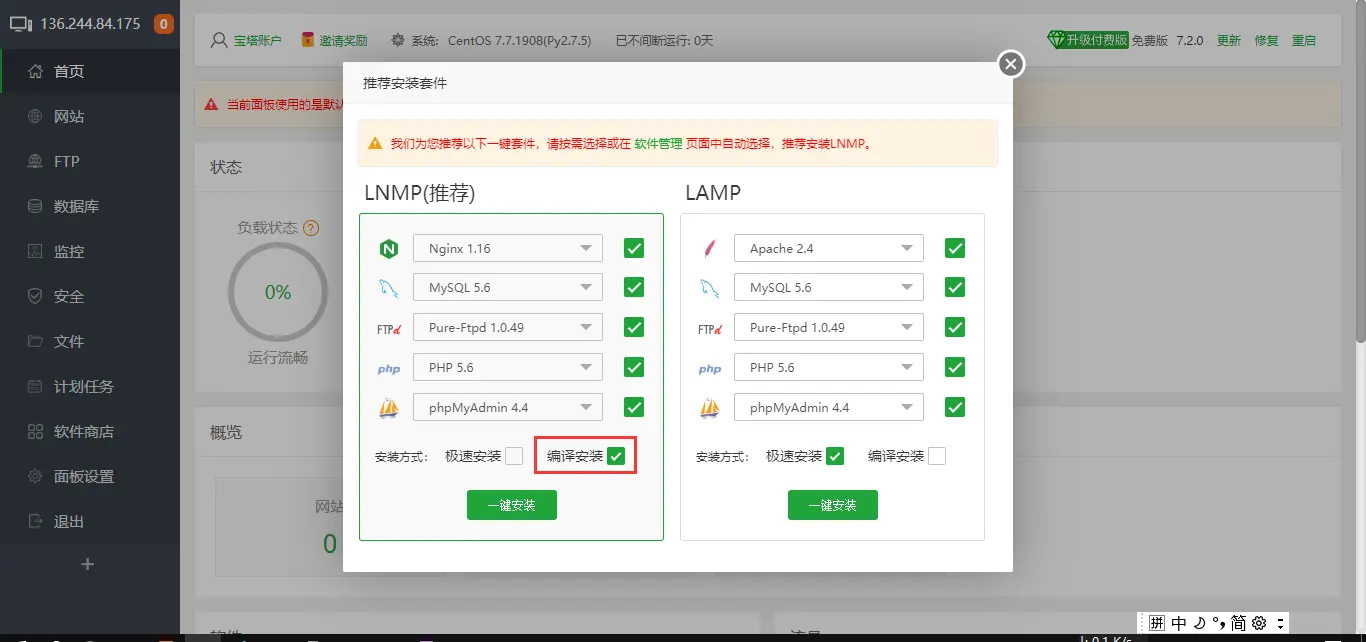Open the LNMP PHP 5.6 version dropdown
Image resolution: width=1366 pixels, height=642 pixels.
click(x=508, y=367)
